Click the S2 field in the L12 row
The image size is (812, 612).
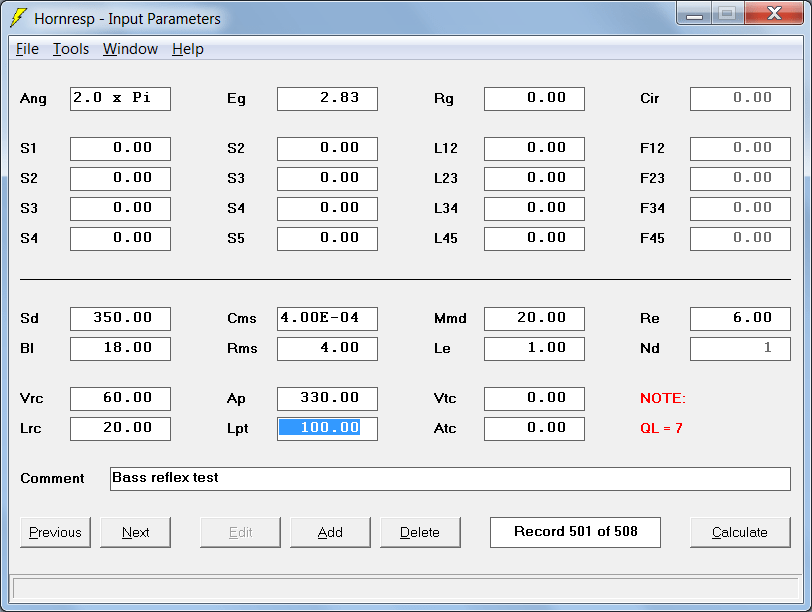tap(327, 149)
